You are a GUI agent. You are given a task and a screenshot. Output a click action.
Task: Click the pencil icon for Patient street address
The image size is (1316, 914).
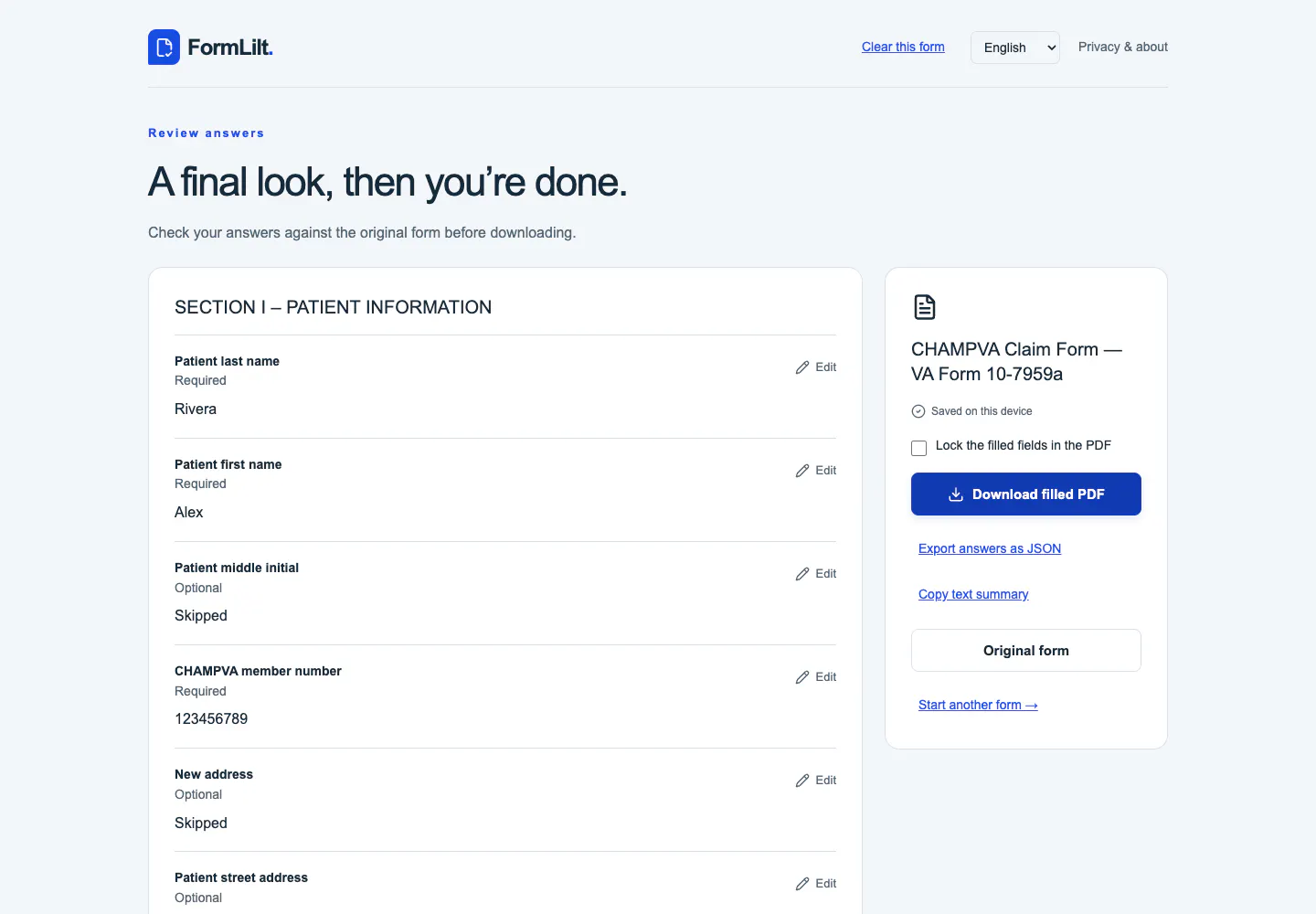(802, 884)
